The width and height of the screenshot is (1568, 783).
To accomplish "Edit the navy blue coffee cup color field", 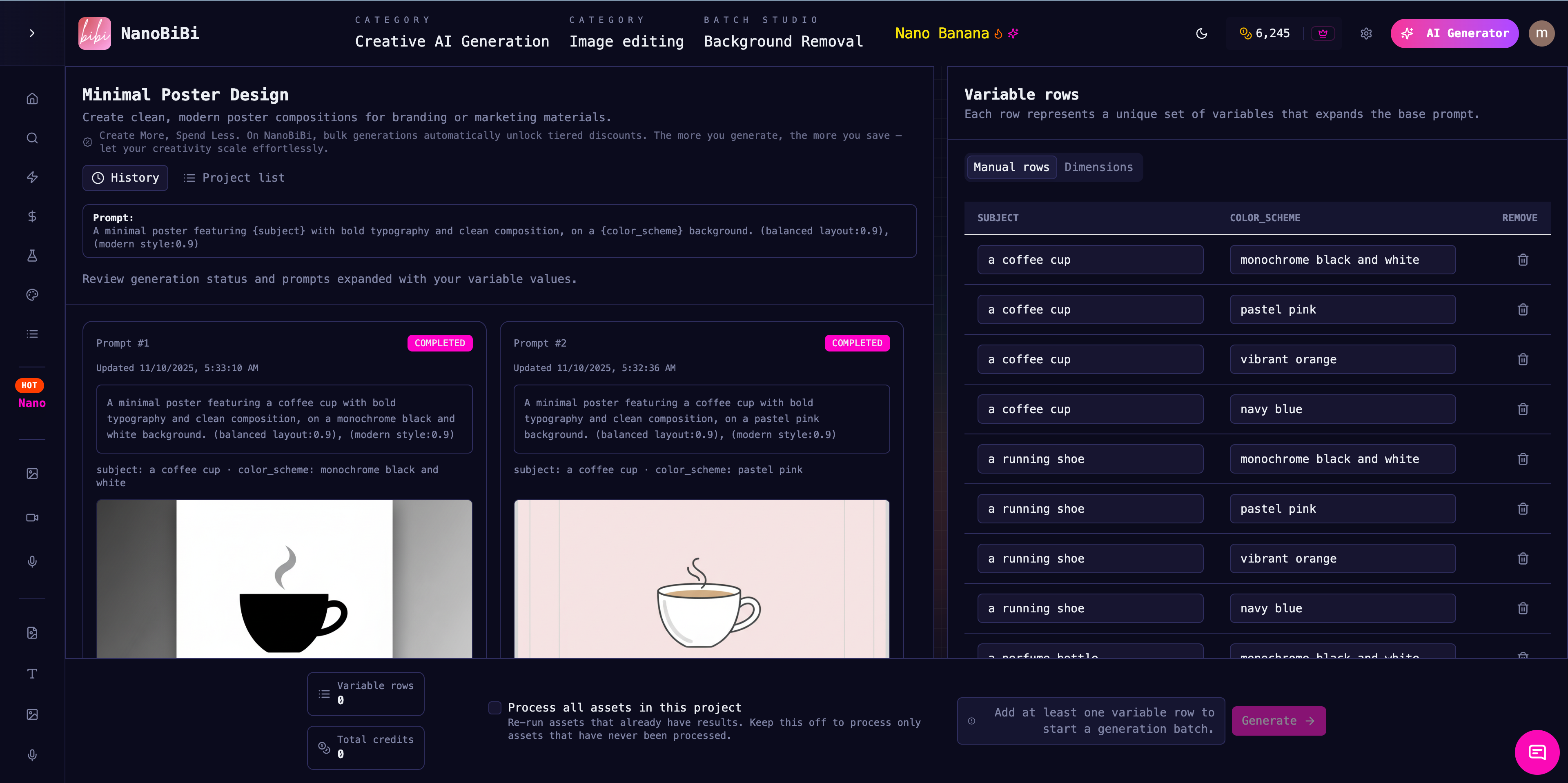I will coord(1342,409).
